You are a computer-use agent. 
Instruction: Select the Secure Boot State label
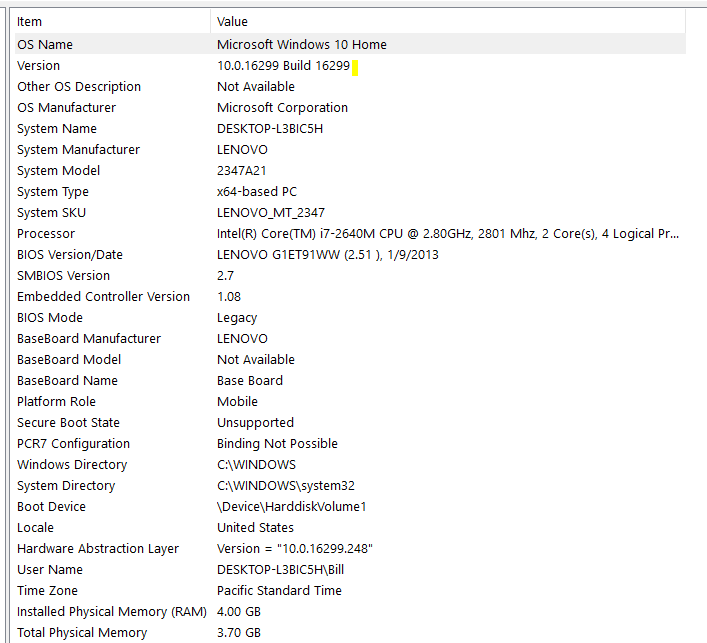pos(69,423)
